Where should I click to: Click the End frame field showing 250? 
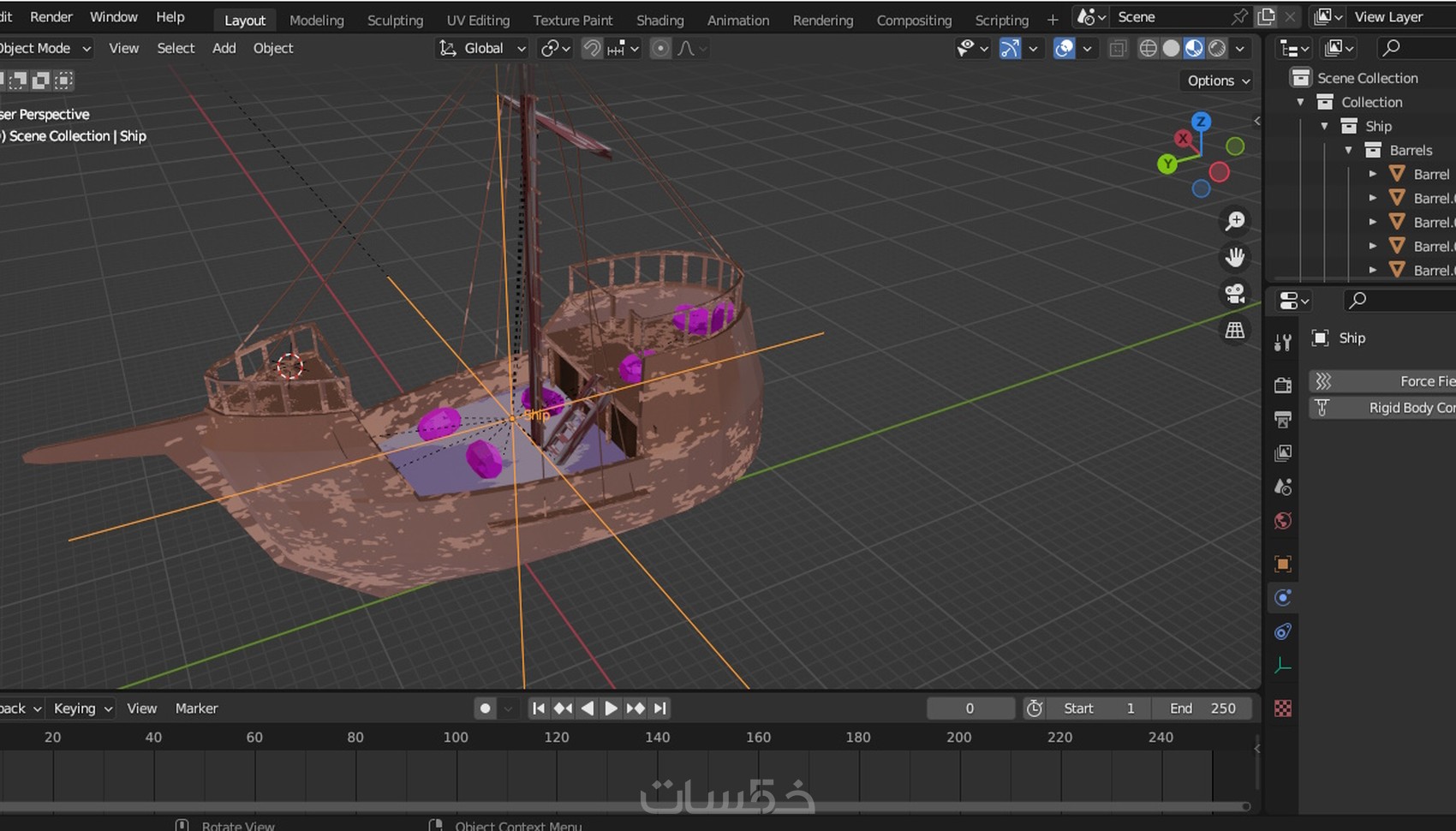tap(1203, 708)
